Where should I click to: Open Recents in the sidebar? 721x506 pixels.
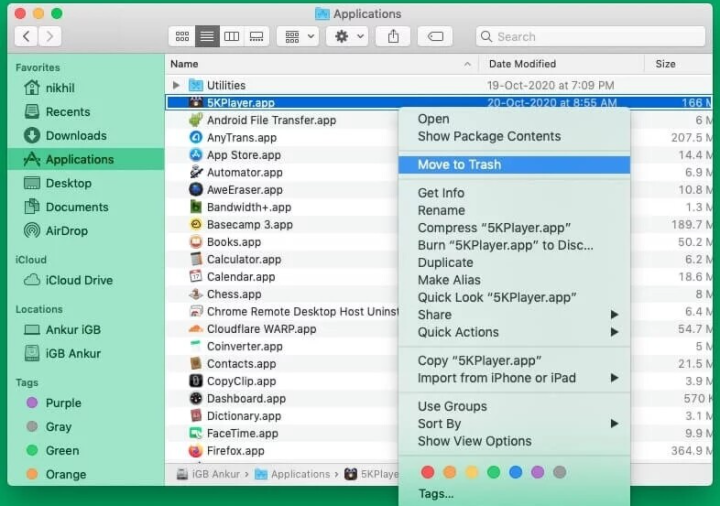86,112
